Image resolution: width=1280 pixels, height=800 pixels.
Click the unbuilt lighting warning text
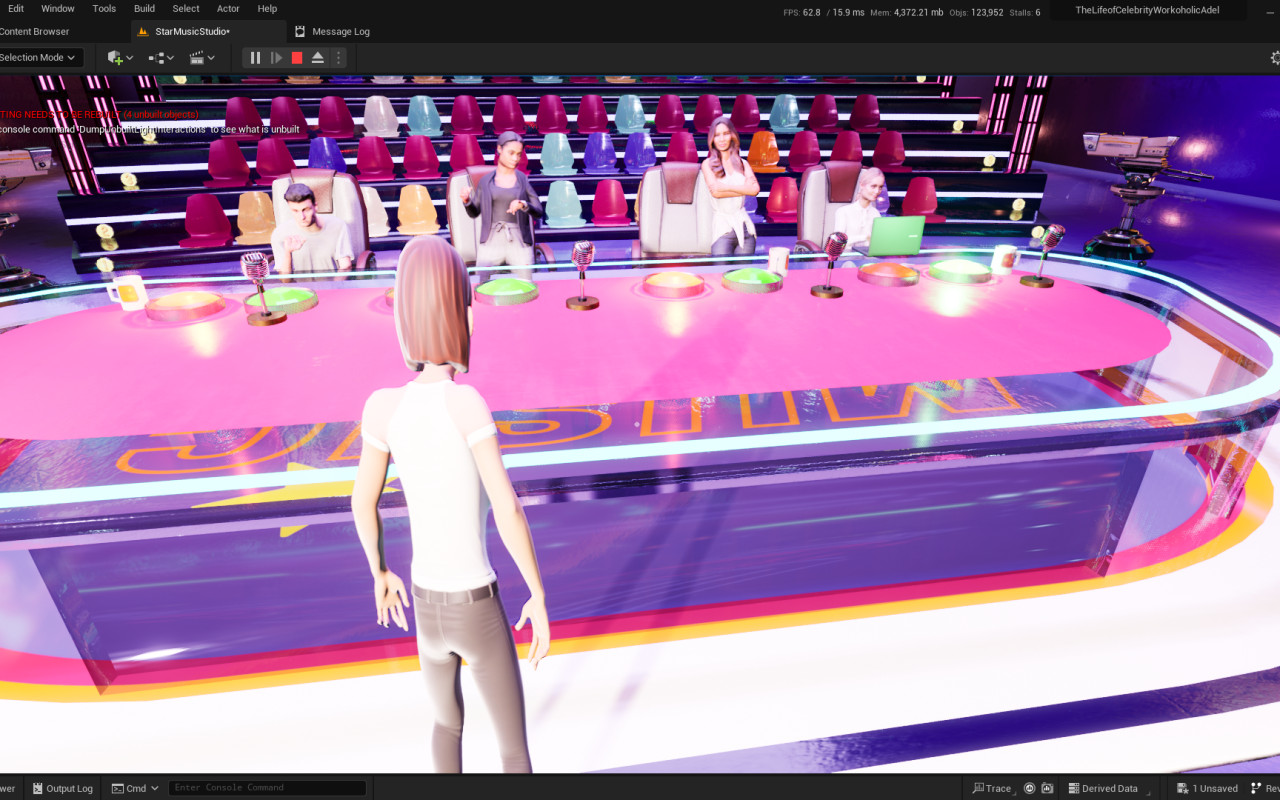pos(100,114)
